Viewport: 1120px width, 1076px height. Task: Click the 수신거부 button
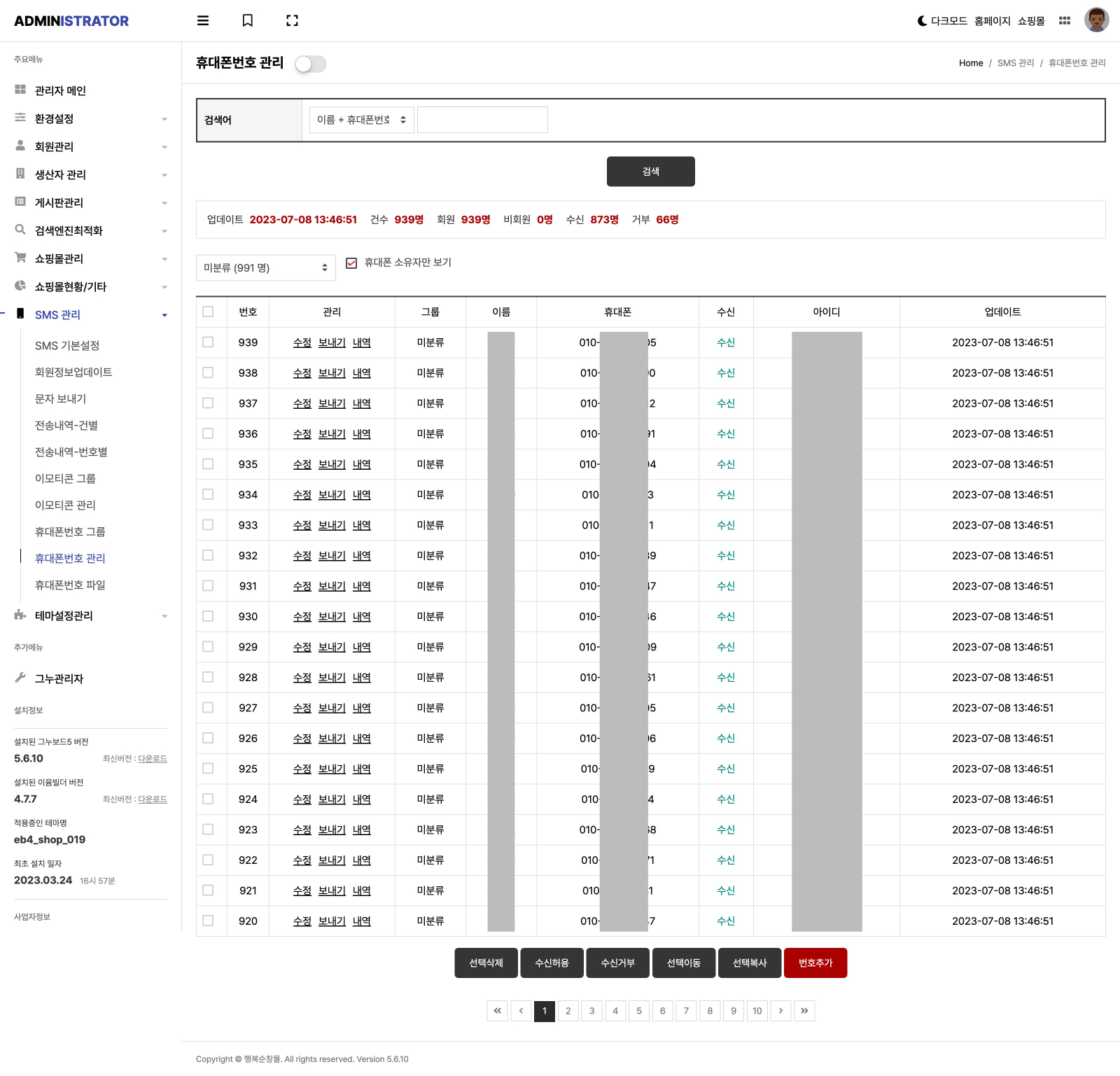point(618,963)
